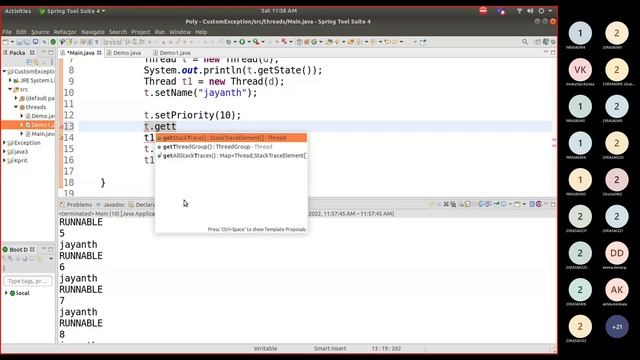
Task: Expand the Exception project node
Action: [x=4, y=143]
